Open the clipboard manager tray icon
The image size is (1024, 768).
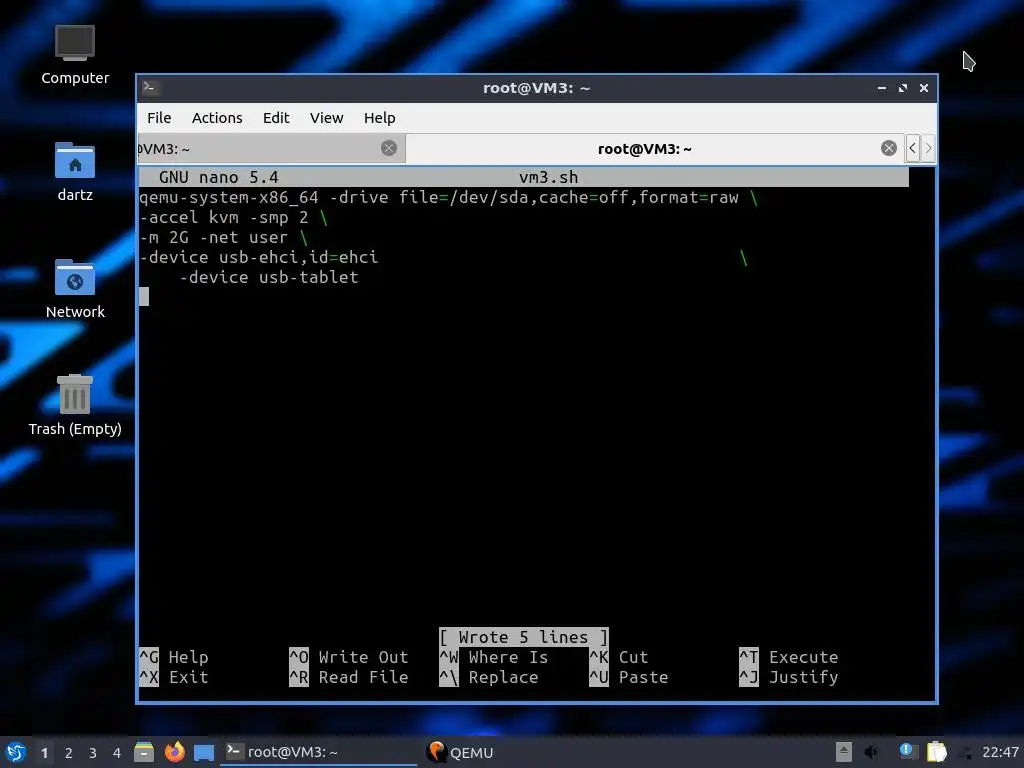936,752
